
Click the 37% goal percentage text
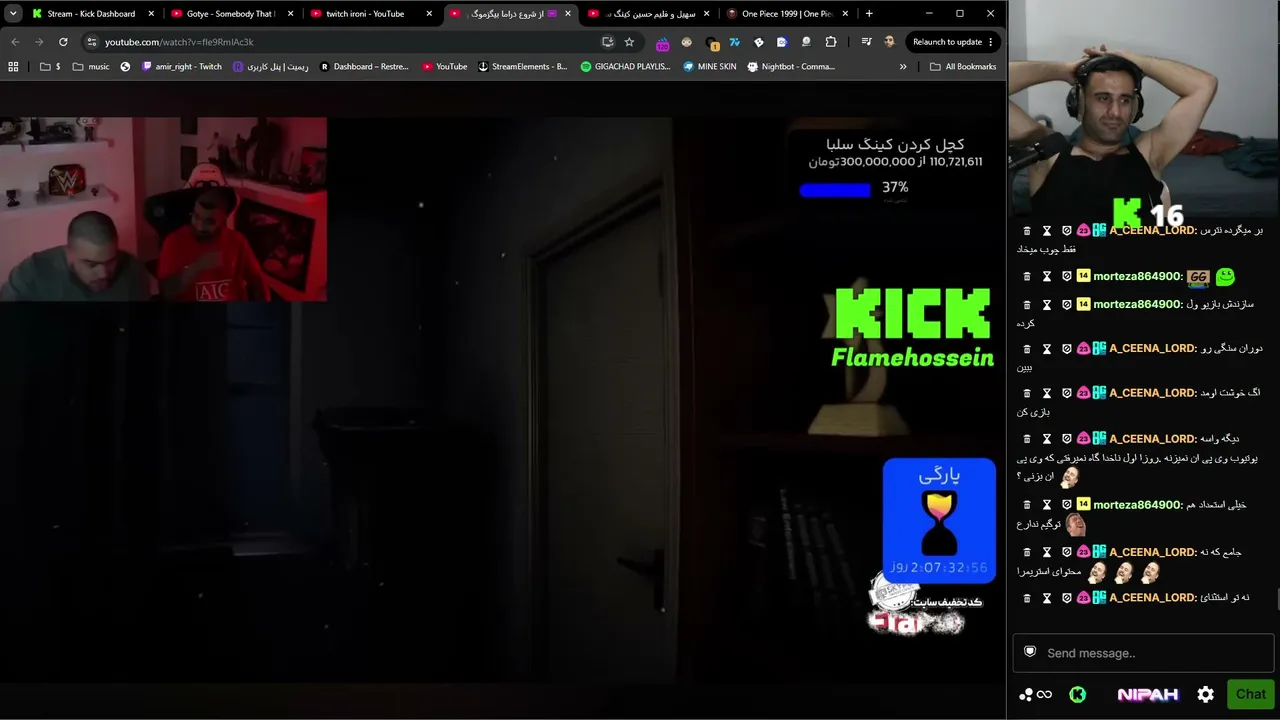pos(895,187)
